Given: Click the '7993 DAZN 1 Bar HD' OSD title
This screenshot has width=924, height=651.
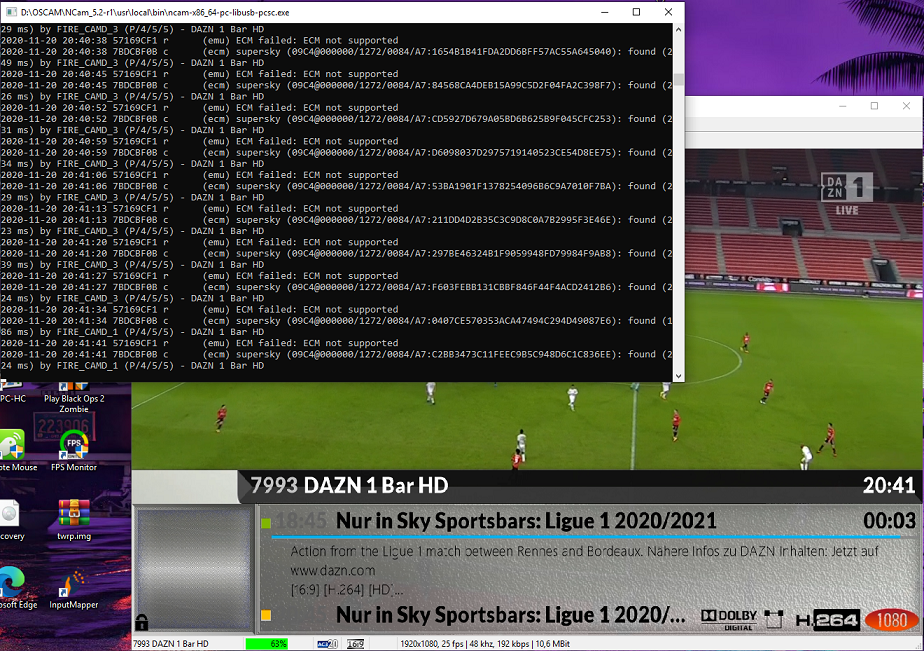Looking at the screenshot, I should coord(349,485).
